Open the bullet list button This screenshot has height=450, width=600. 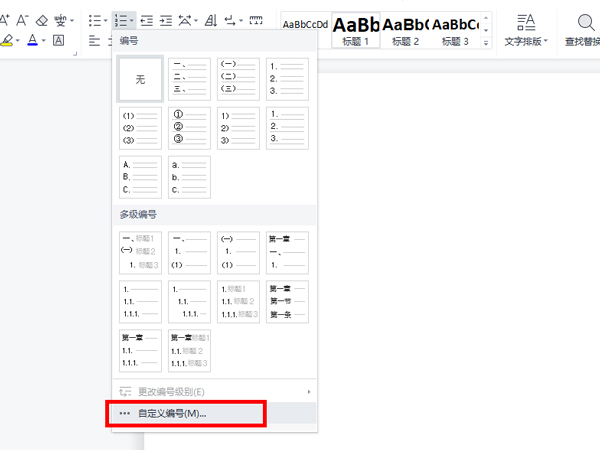[93, 20]
